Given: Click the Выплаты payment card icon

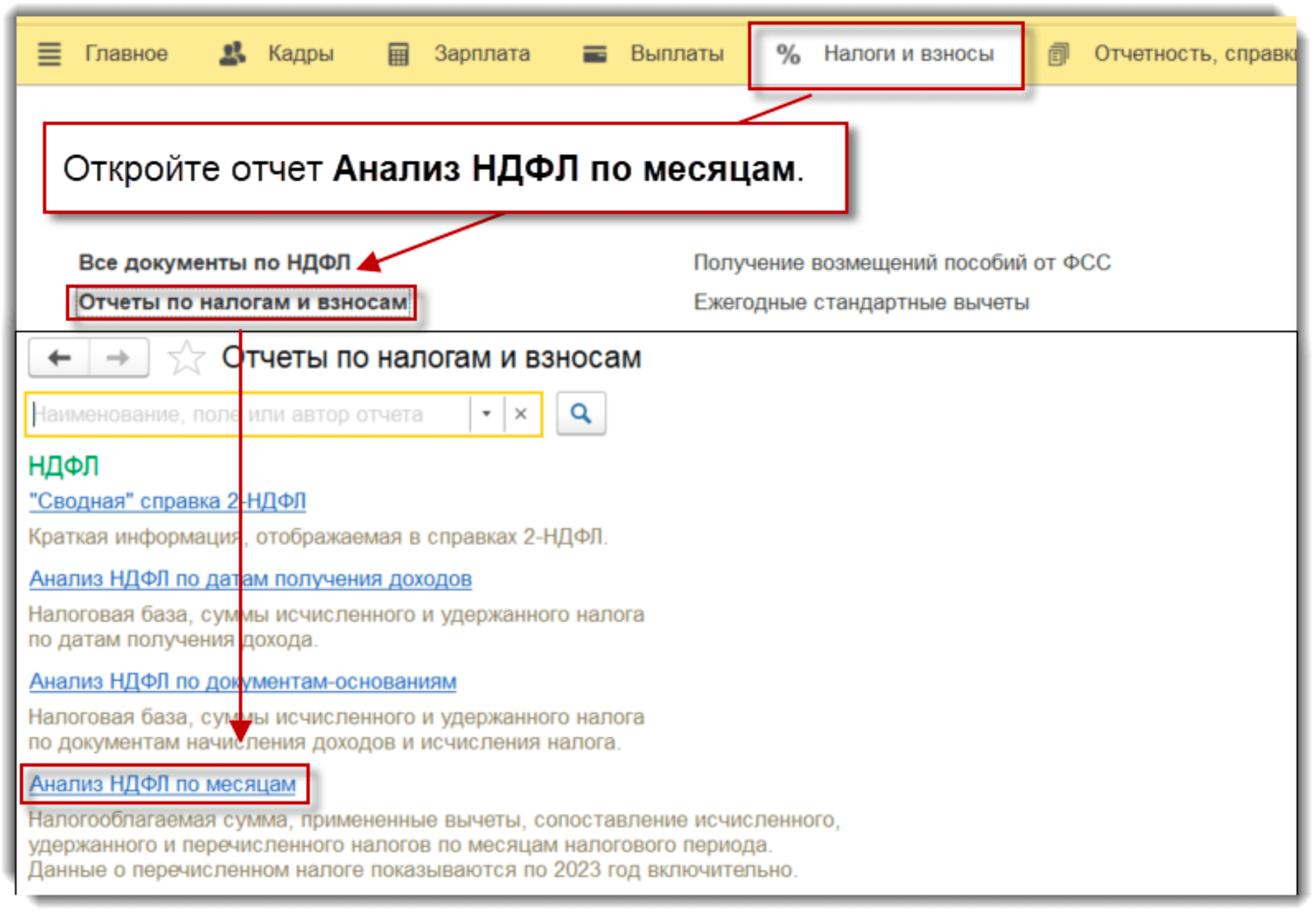Looking at the screenshot, I should 595,54.
